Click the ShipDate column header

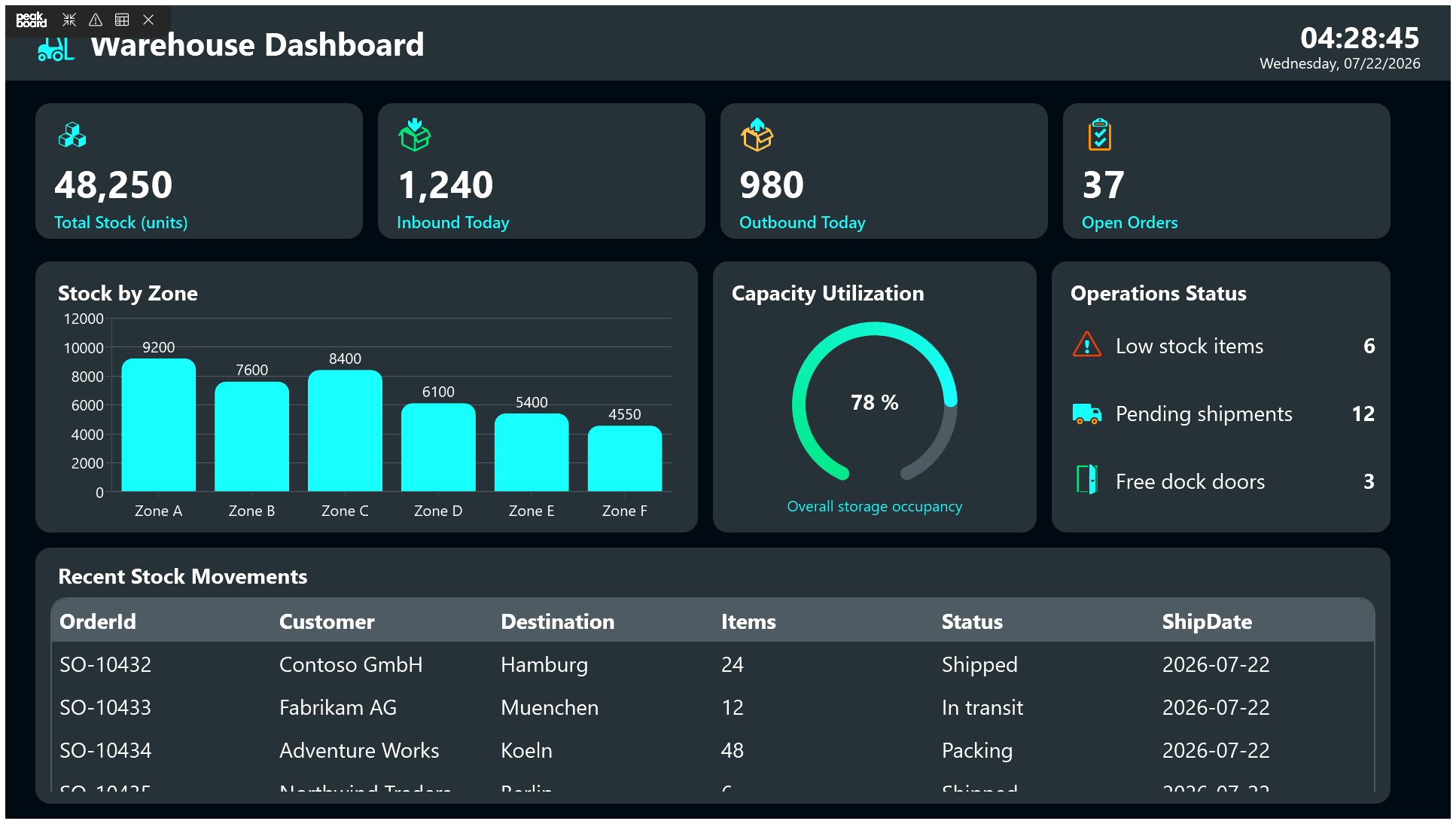point(1207,622)
